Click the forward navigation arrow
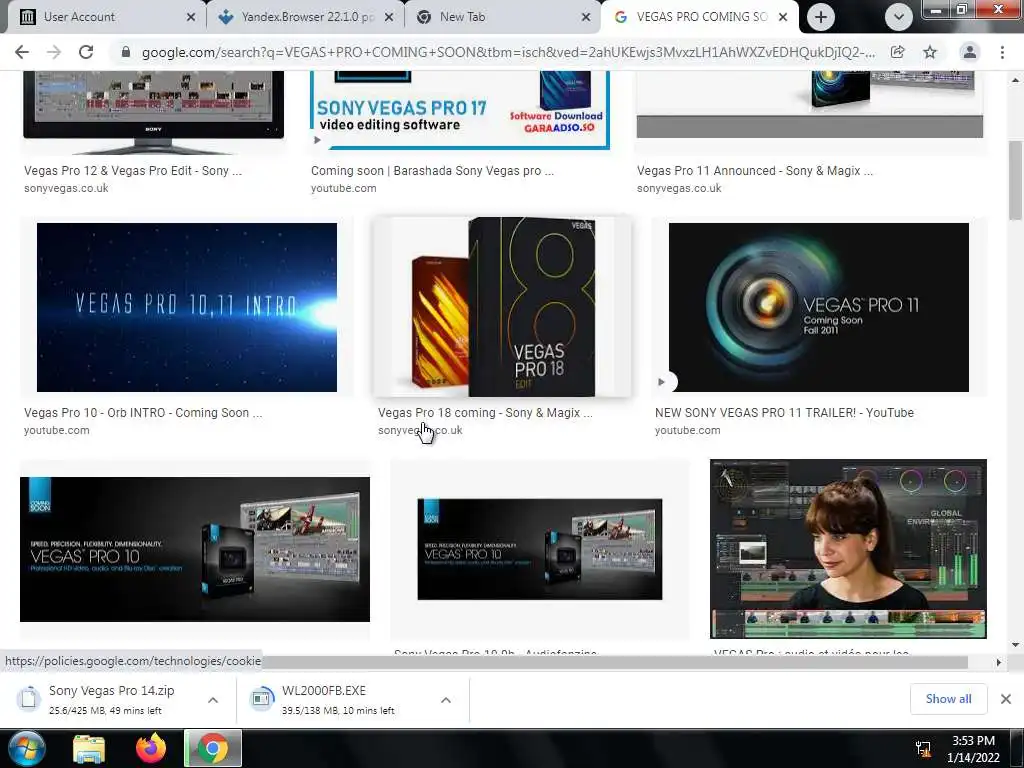The width and height of the screenshot is (1024, 768). click(x=54, y=52)
